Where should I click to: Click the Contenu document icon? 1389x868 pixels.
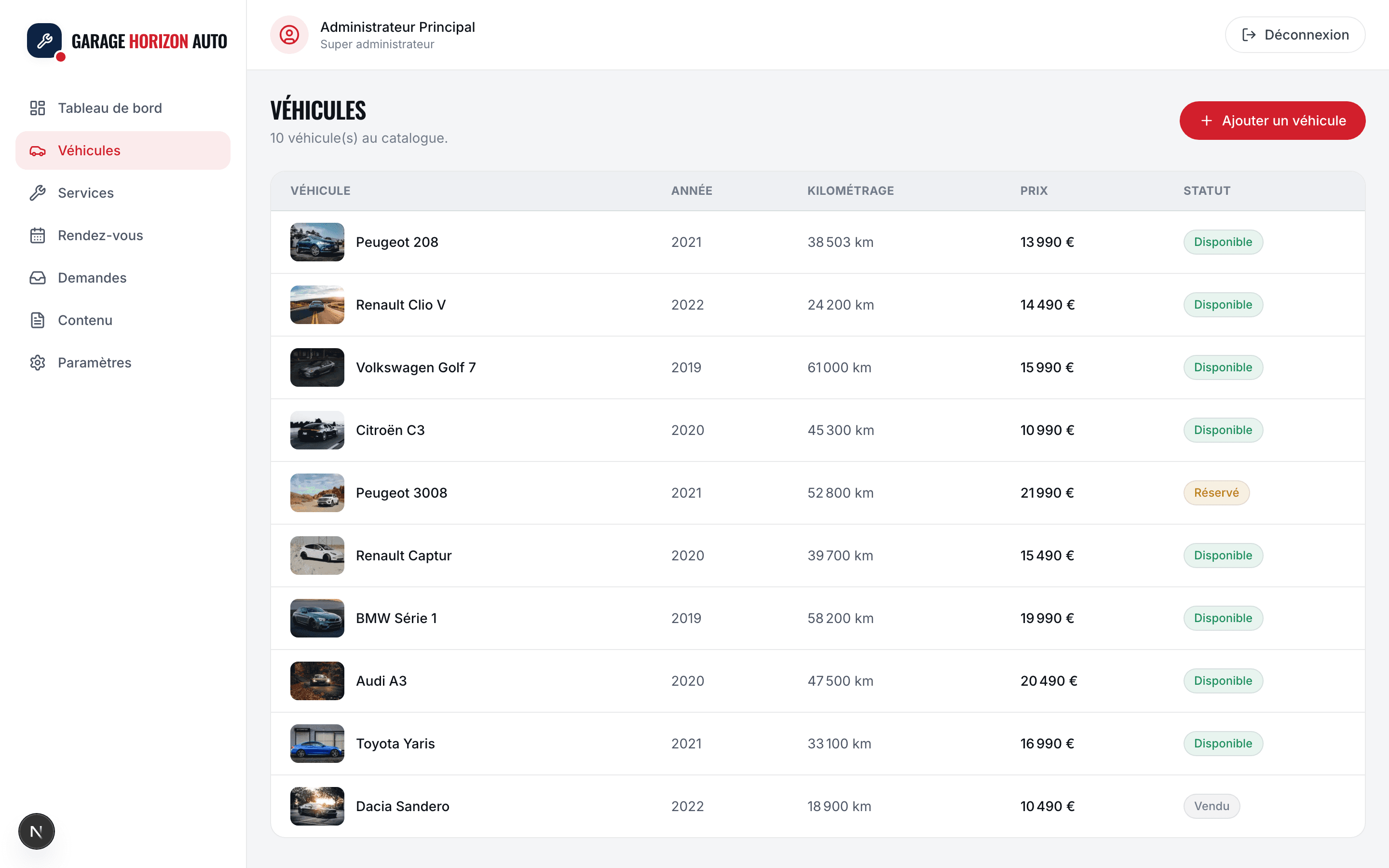point(37,320)
